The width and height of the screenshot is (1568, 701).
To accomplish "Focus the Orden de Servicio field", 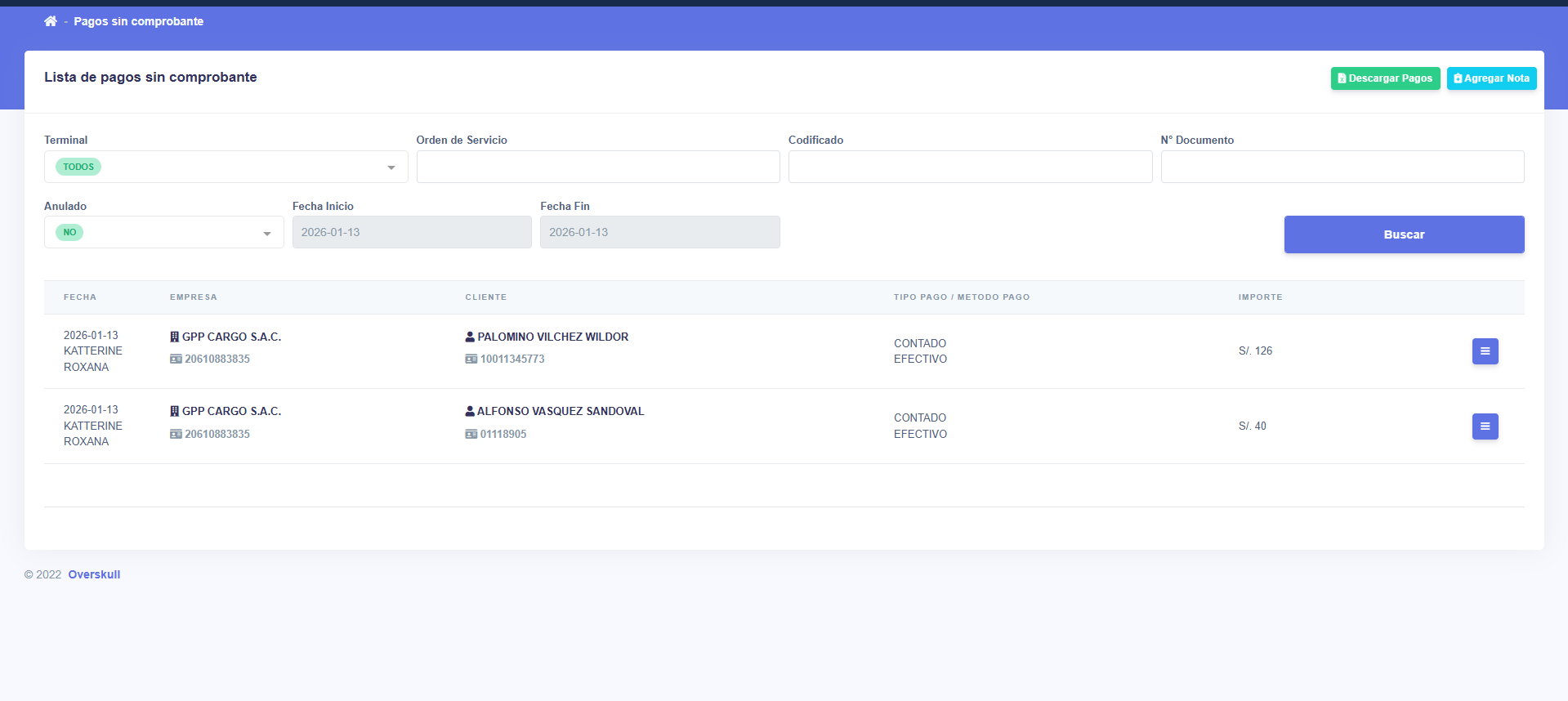I will (x=597, y=167).
